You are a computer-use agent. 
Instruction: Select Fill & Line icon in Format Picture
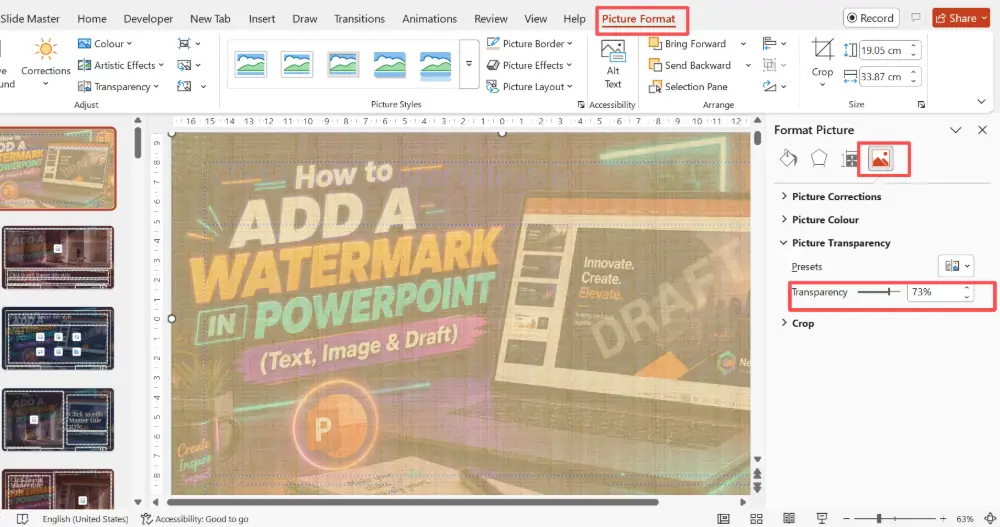click(788, 158)
